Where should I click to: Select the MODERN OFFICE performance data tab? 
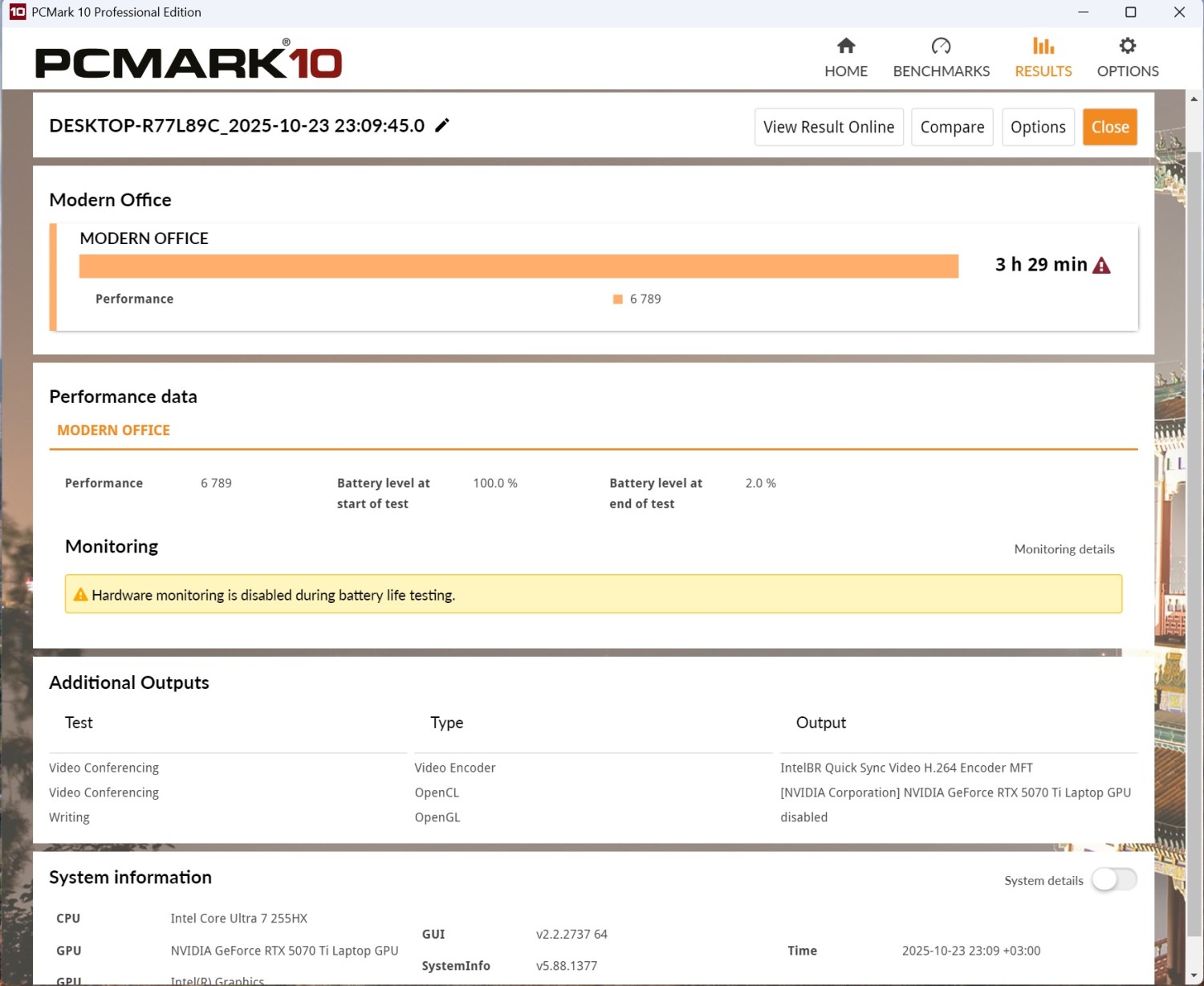point(113,430)
